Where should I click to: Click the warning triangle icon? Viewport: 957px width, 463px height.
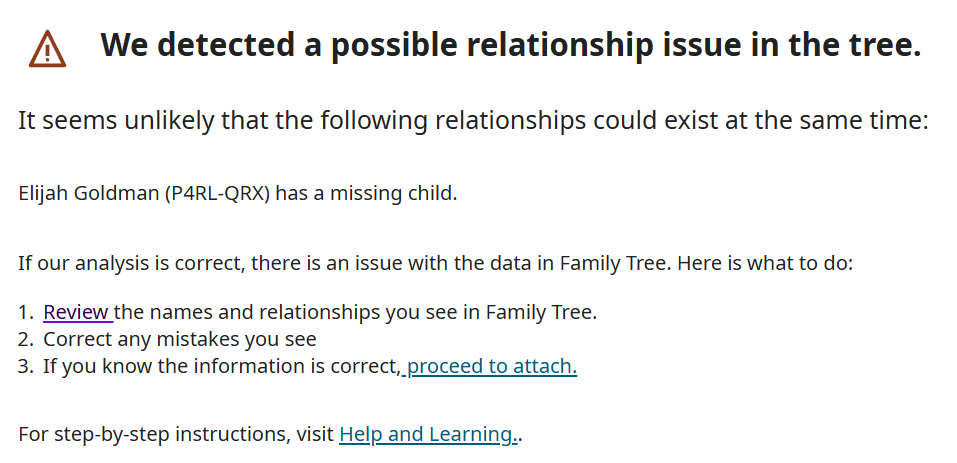(48, 49)
